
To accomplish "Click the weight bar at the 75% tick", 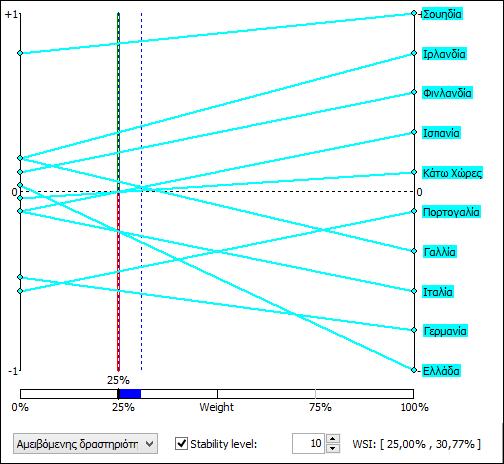I will tap(315, 394).
